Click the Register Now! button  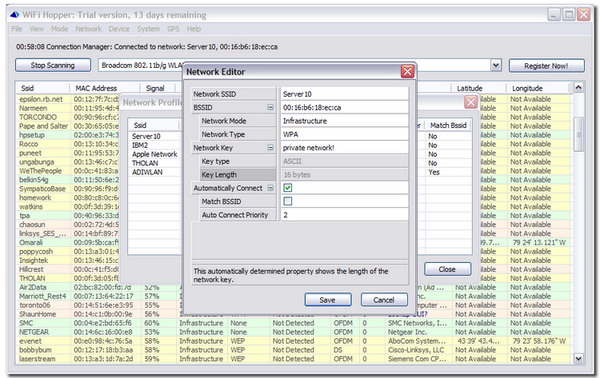[546, 66]
